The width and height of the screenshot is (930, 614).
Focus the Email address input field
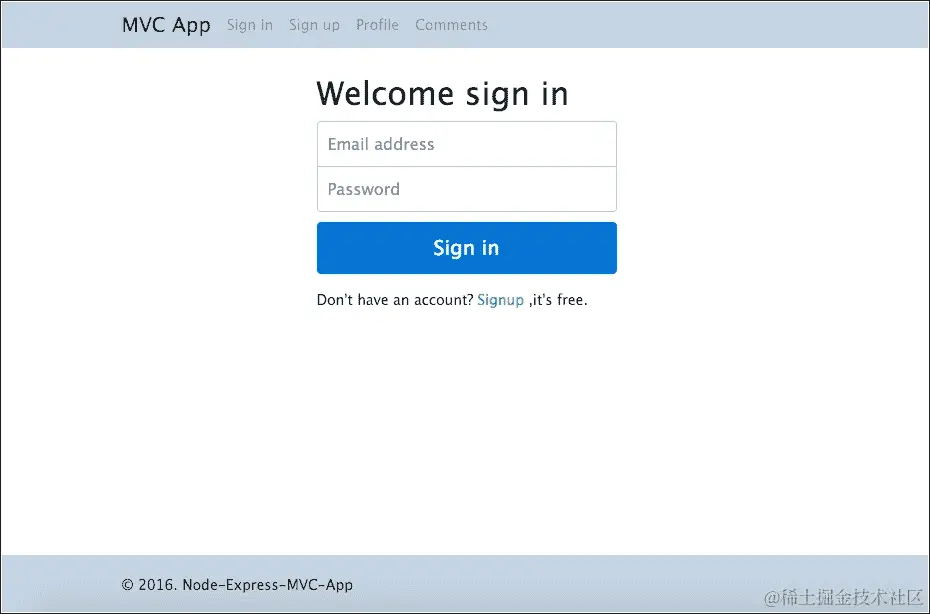(x=467, y=144)
